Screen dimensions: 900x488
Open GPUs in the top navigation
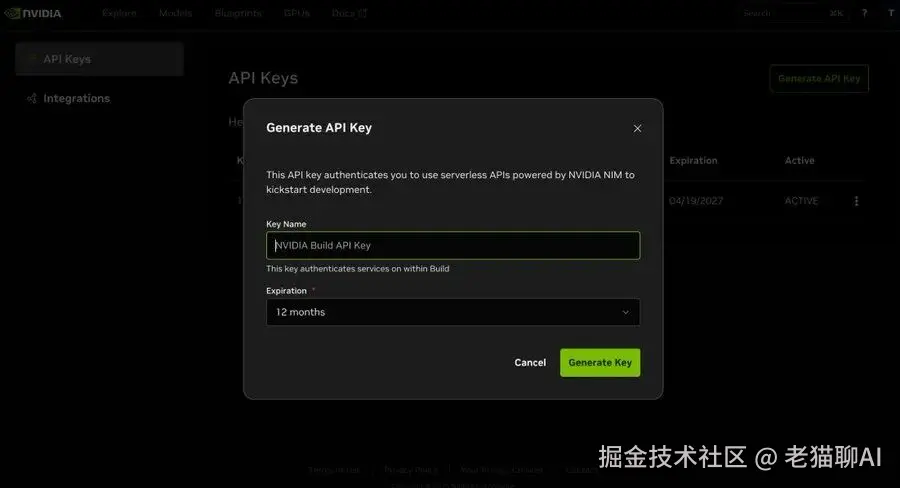(x=297, y=13)
